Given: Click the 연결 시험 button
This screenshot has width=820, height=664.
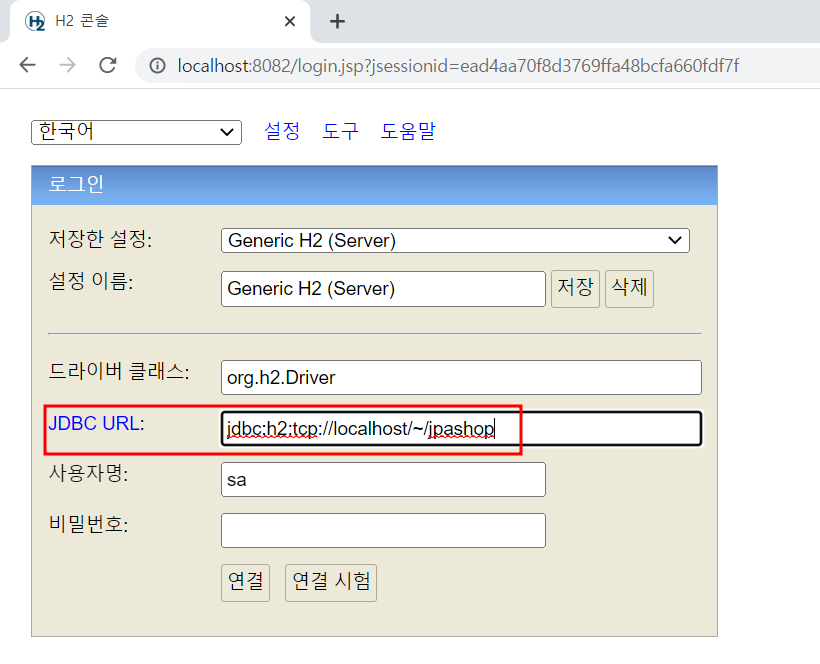Looking at the screenshot, I should (x=331, y=582).
